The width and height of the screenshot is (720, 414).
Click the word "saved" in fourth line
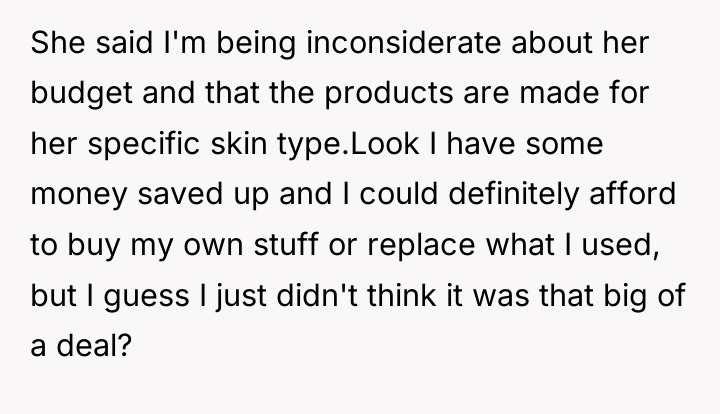click(x=180, y=194)
